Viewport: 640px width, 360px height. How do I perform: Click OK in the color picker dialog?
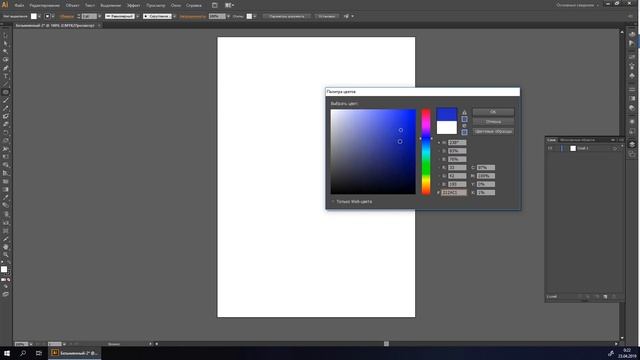(x=493, y=112)
